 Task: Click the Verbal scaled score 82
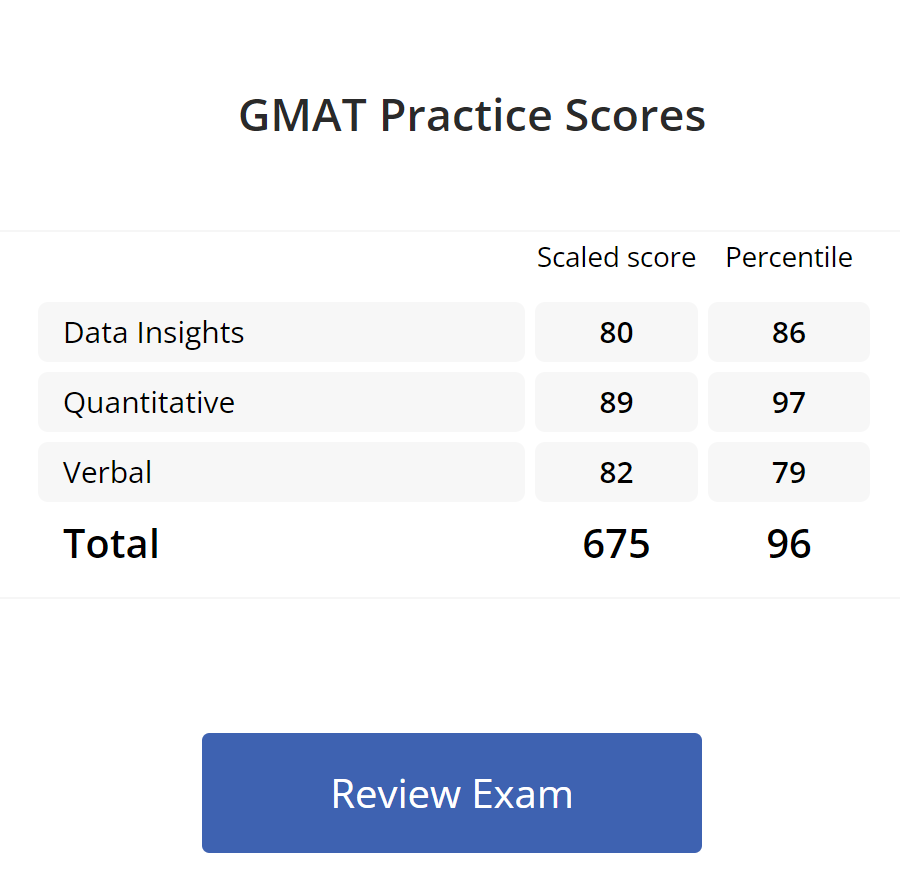[616, 472]
